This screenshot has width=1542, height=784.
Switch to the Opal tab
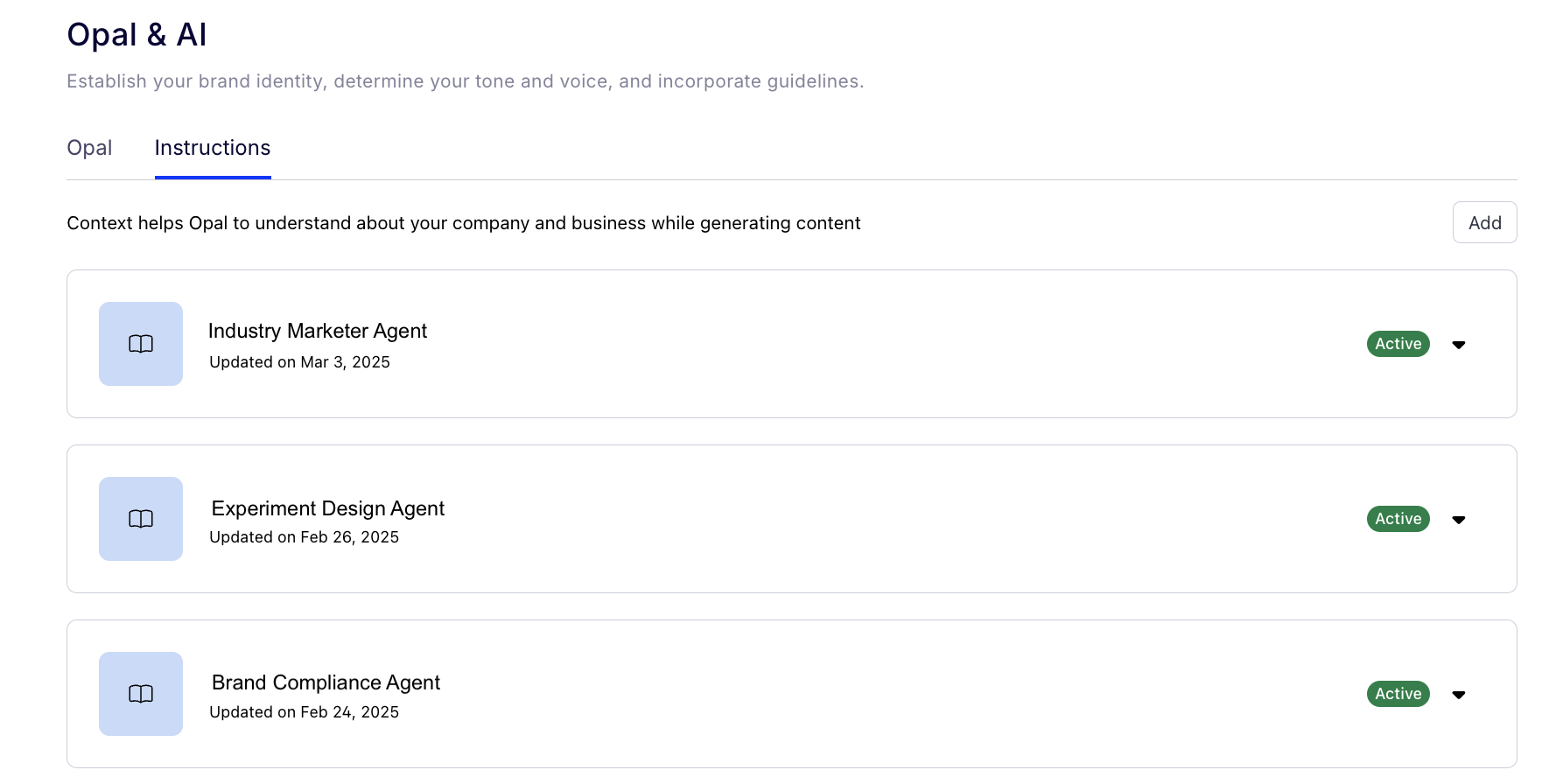89,148
